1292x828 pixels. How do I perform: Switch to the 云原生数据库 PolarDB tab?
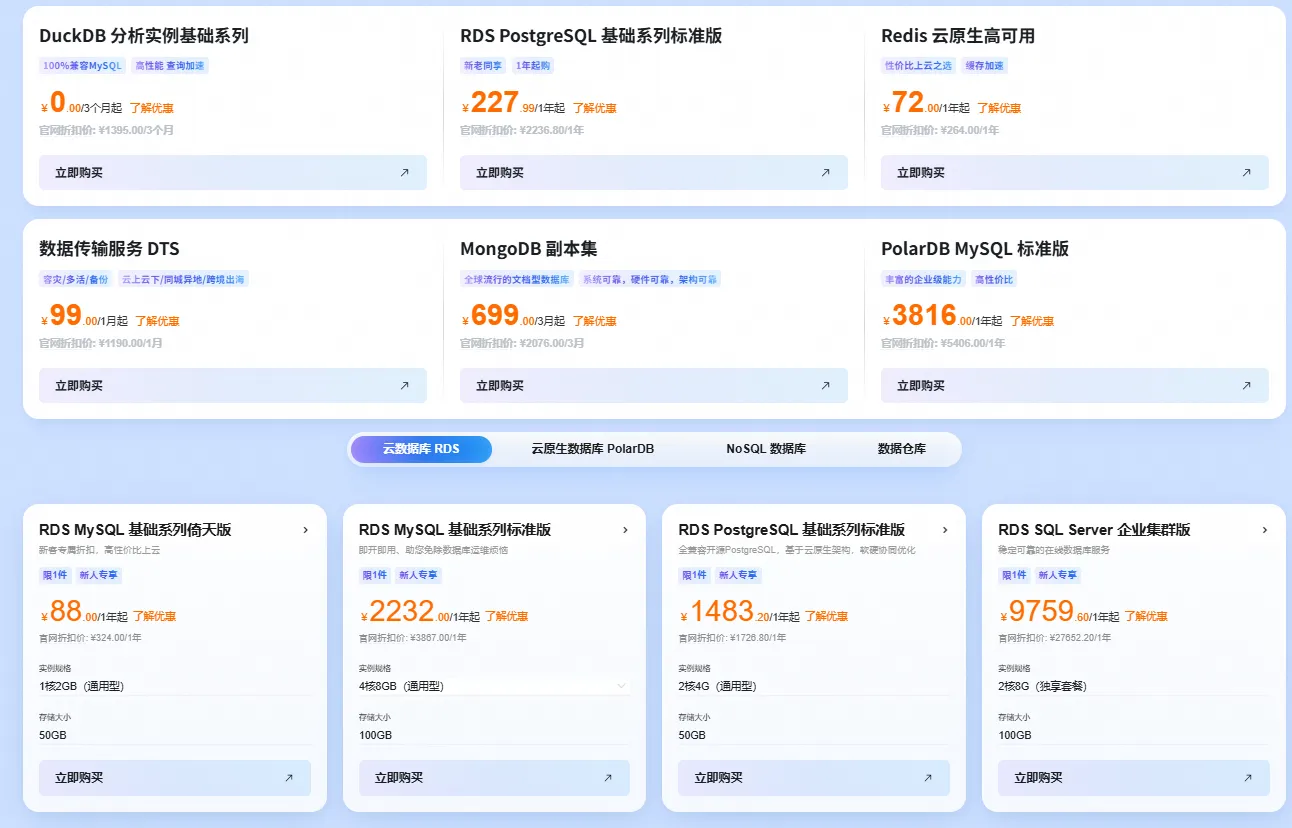pos(593,449)
